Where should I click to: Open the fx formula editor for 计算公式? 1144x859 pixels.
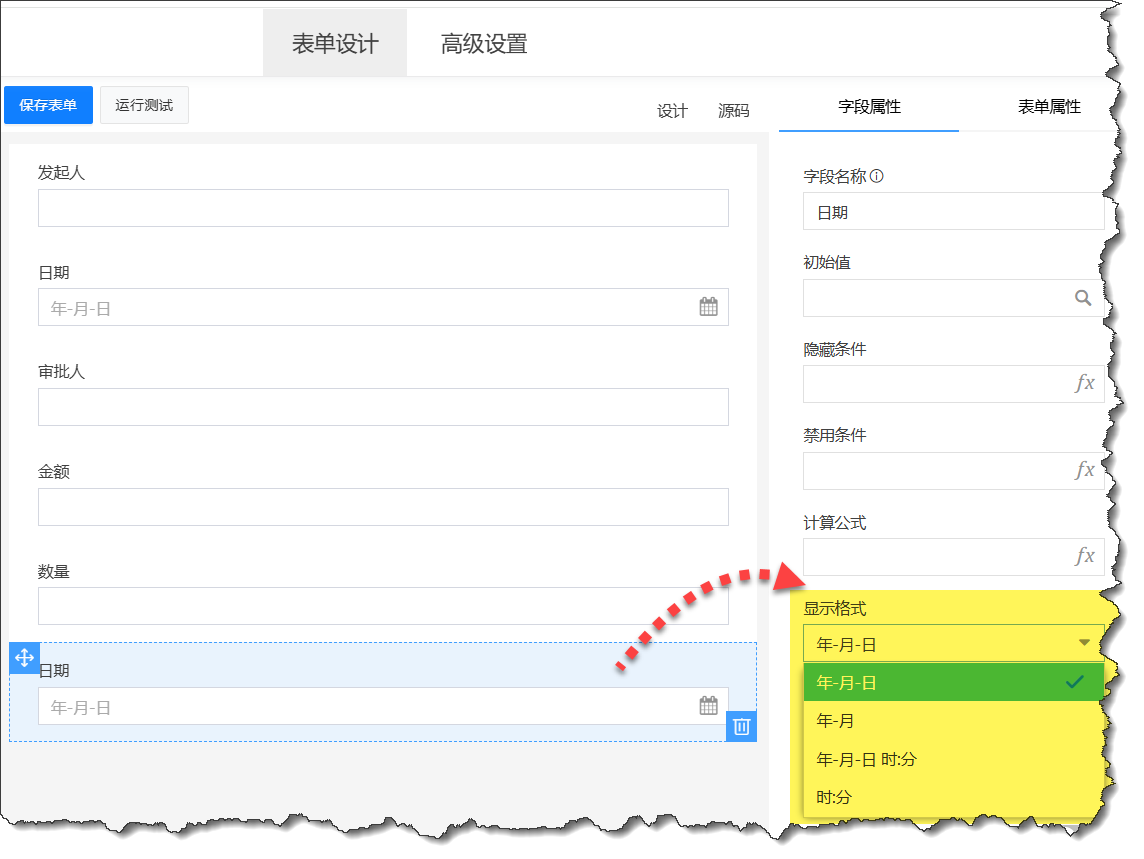[x=1084, y=557]
